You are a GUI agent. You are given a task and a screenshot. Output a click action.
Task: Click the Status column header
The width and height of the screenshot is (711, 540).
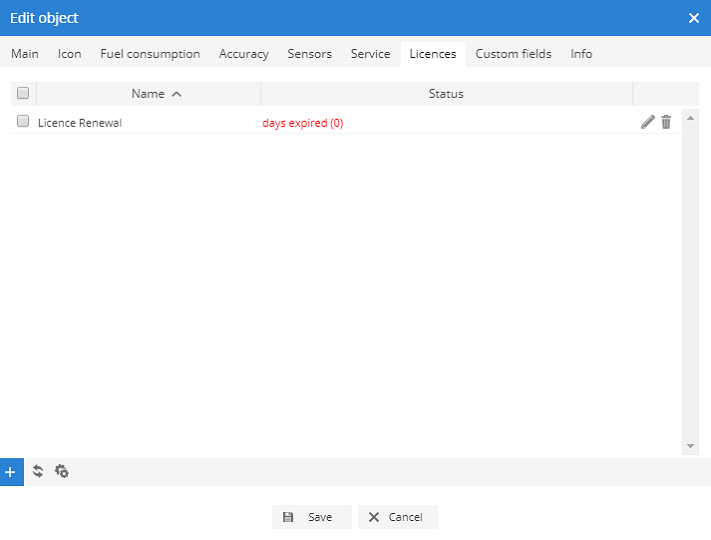pos(446,94)
